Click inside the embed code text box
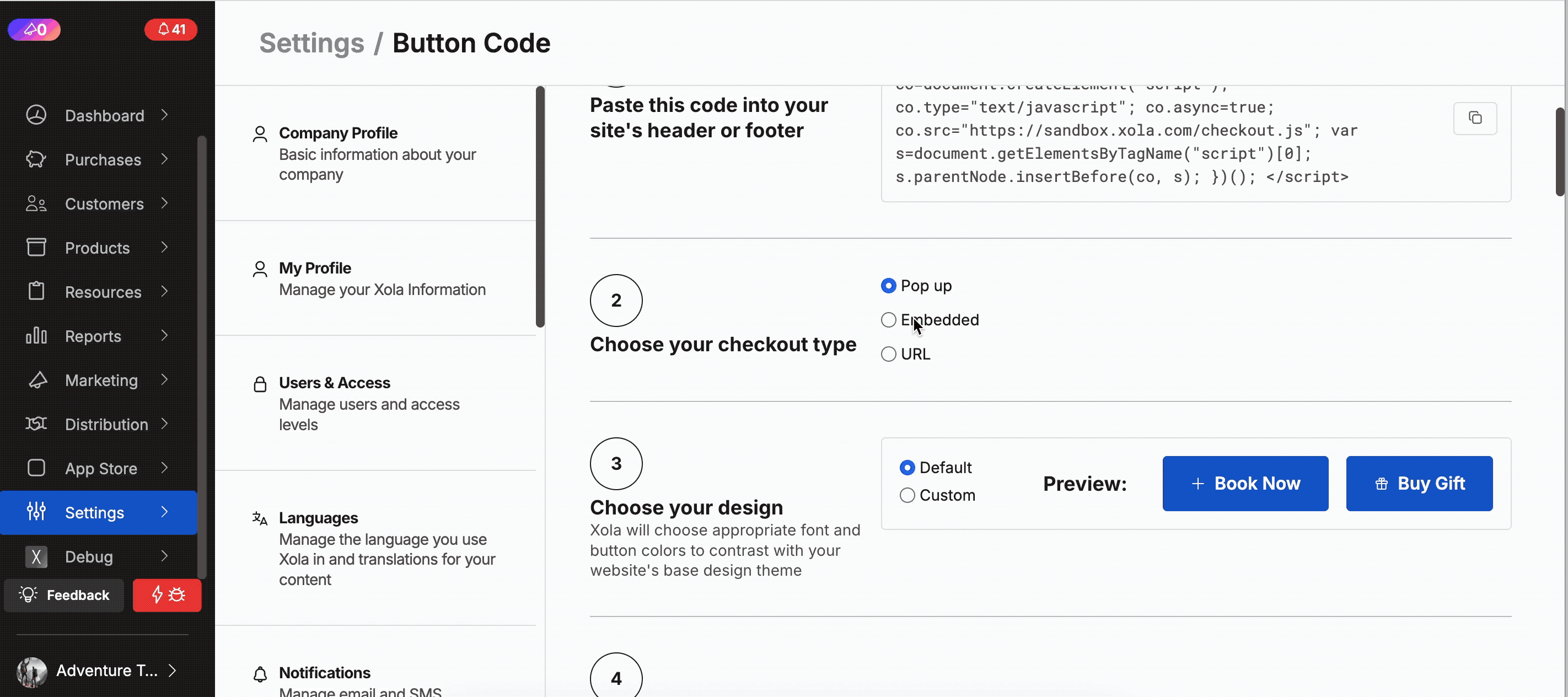 [1196, 144]
